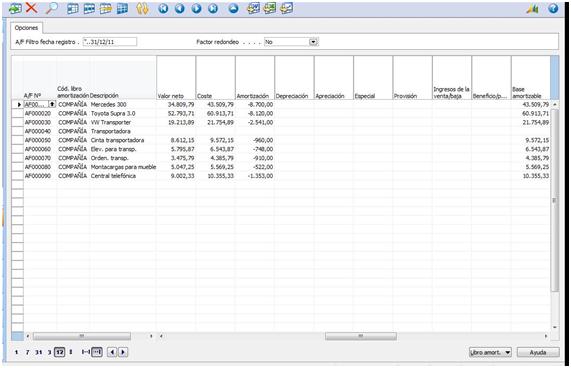571x368 pixels.
Task: Click the chart icon at top right
Action: coord(532,8)
